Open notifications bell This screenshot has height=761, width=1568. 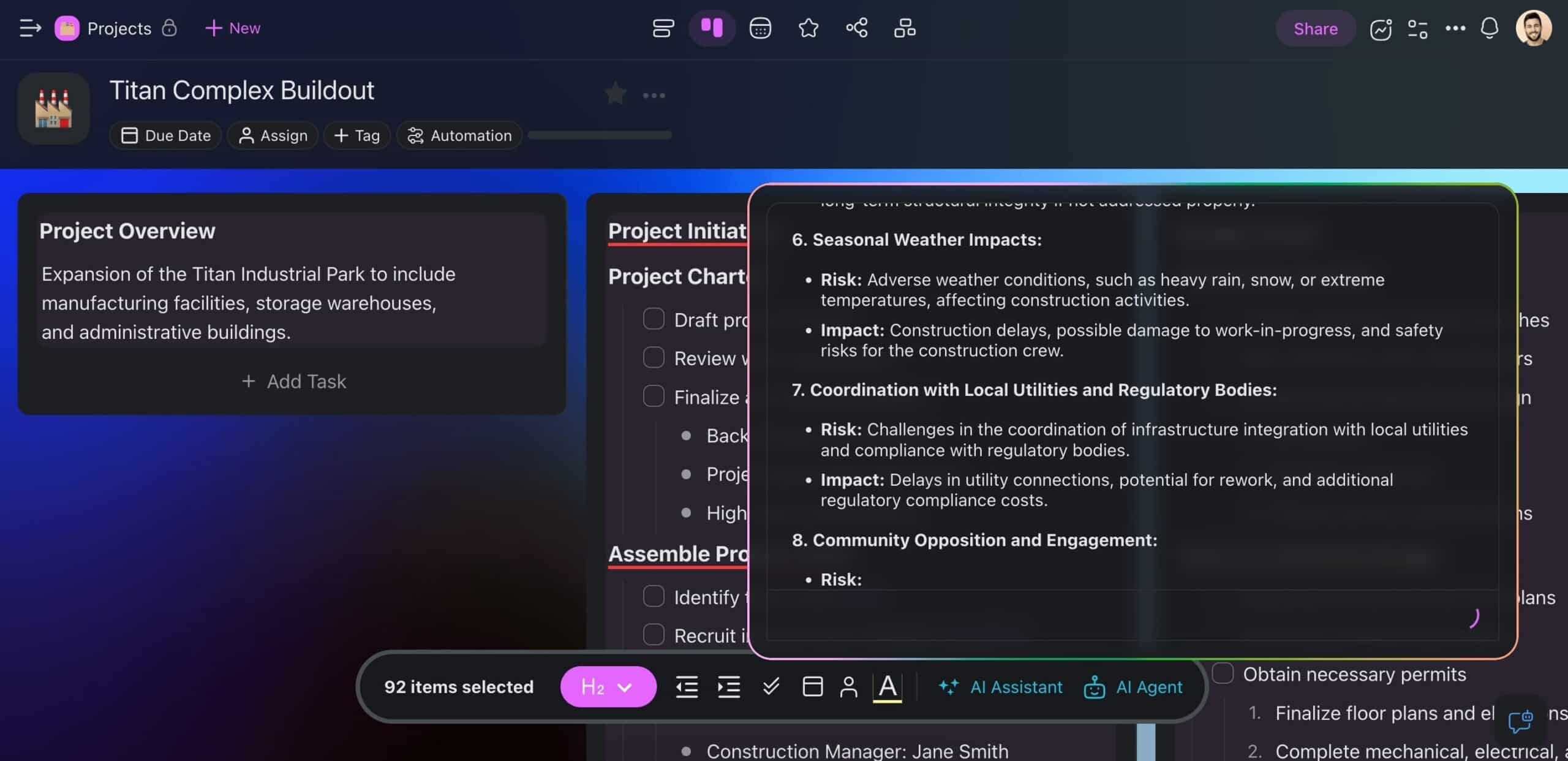pyautogui.click(x=1489, y=28)
